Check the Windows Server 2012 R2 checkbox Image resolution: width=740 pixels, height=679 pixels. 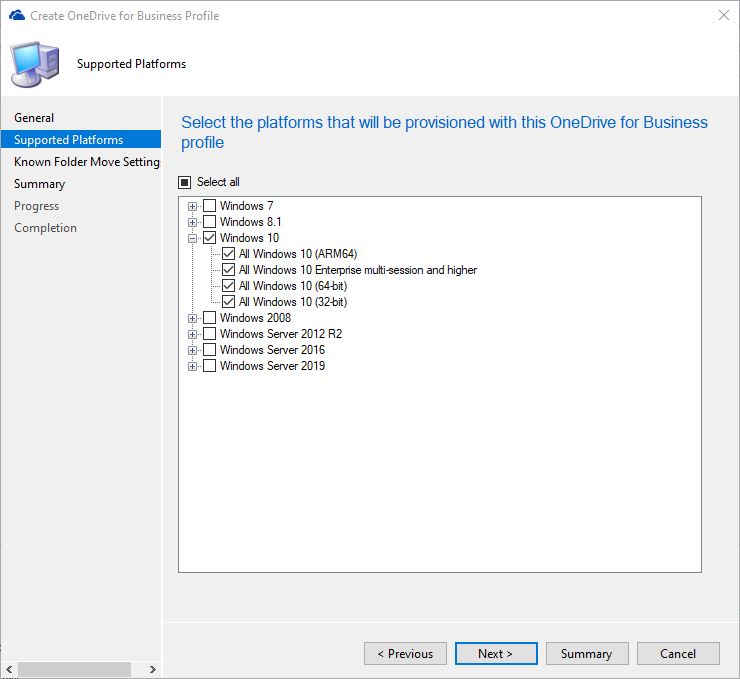(x=210, y=334)
